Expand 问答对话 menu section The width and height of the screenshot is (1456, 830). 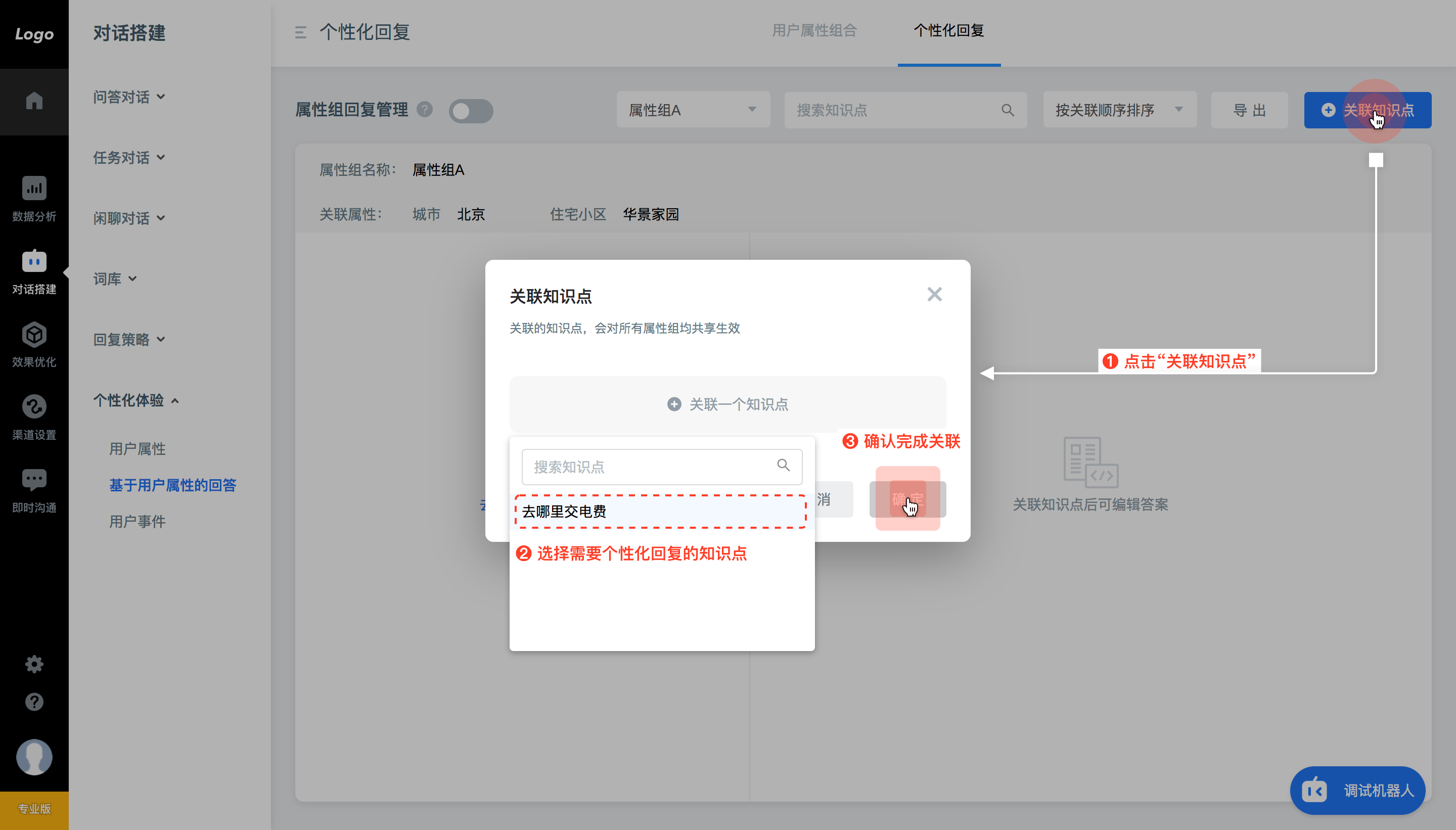pos(129,97)
